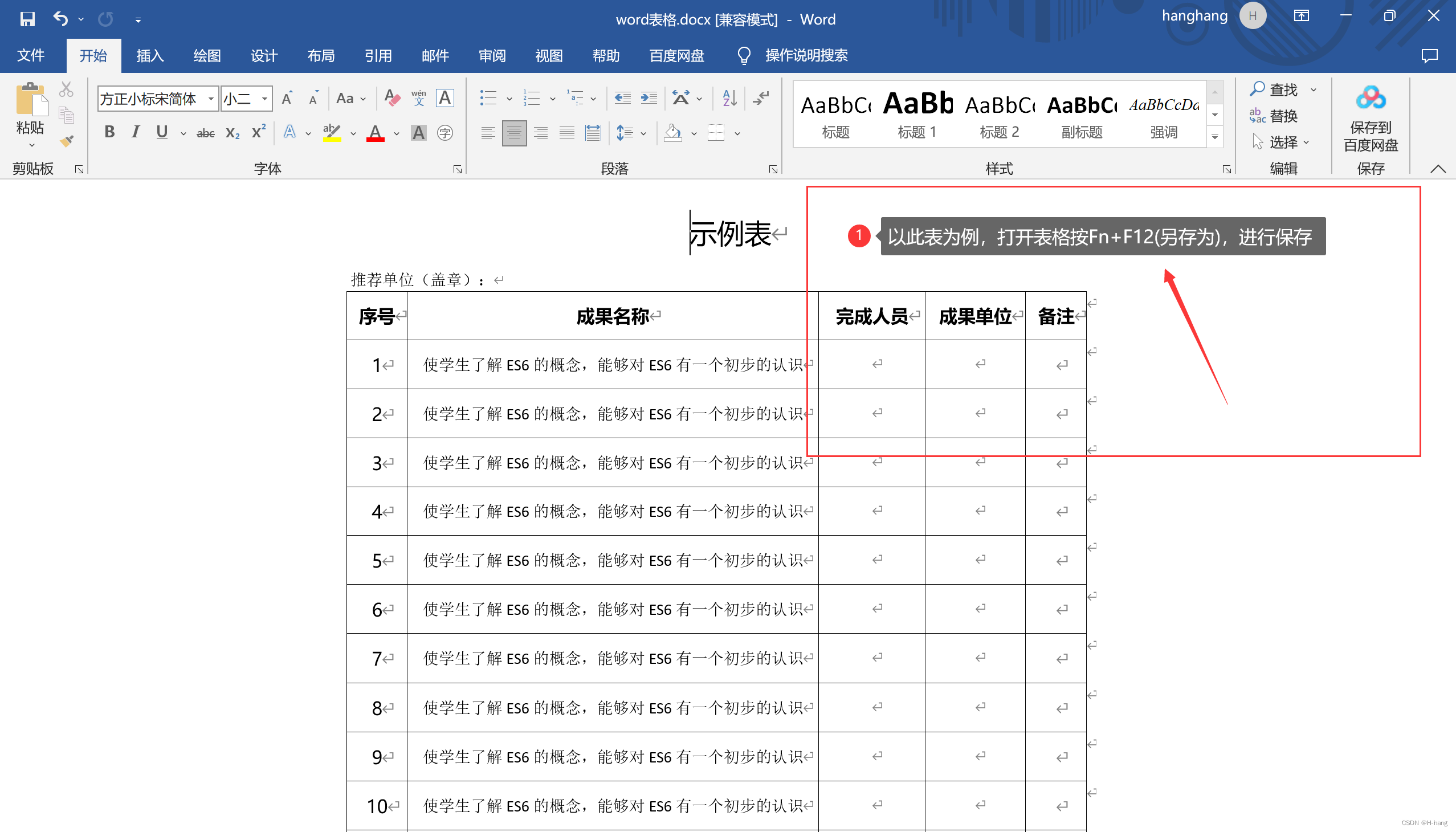Toggle center text alignment
The height and width of the screenshot is (832, 1456).
click(x=514, y=133)
